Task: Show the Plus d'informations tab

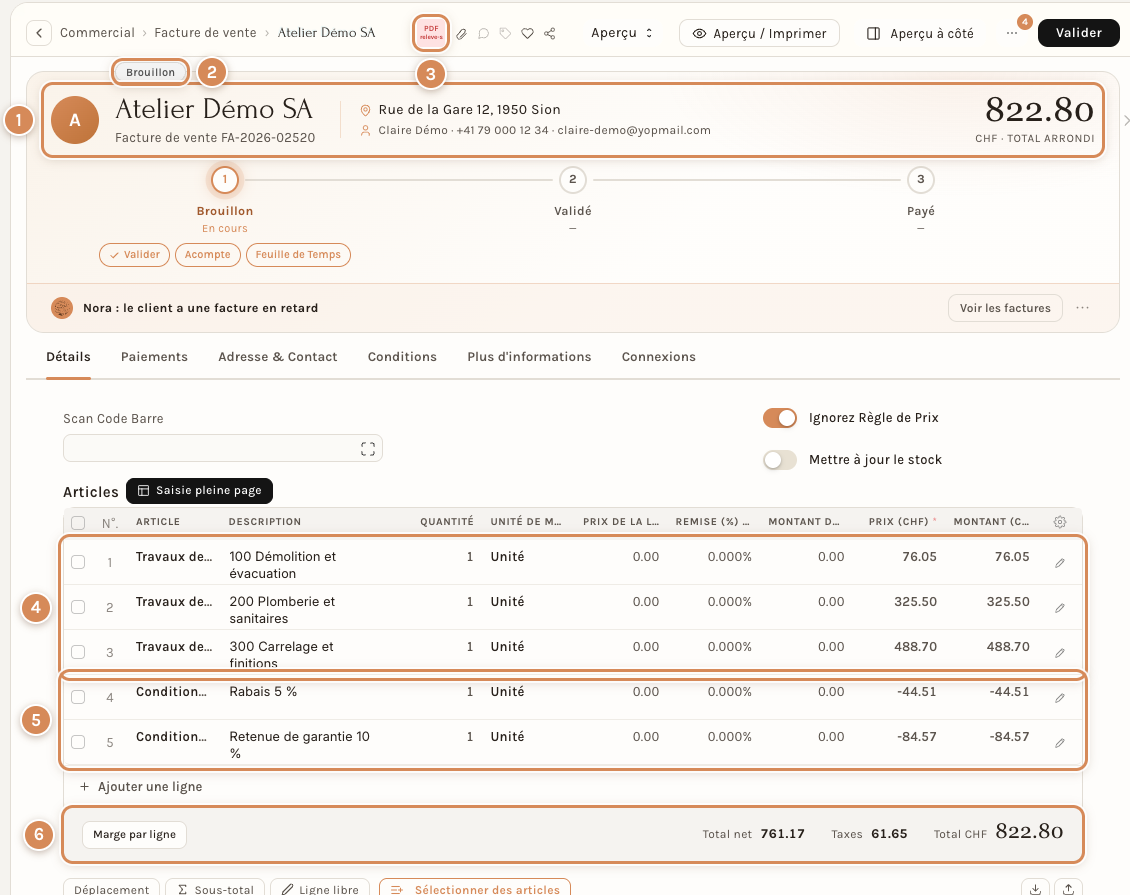Action: point(529,357)
